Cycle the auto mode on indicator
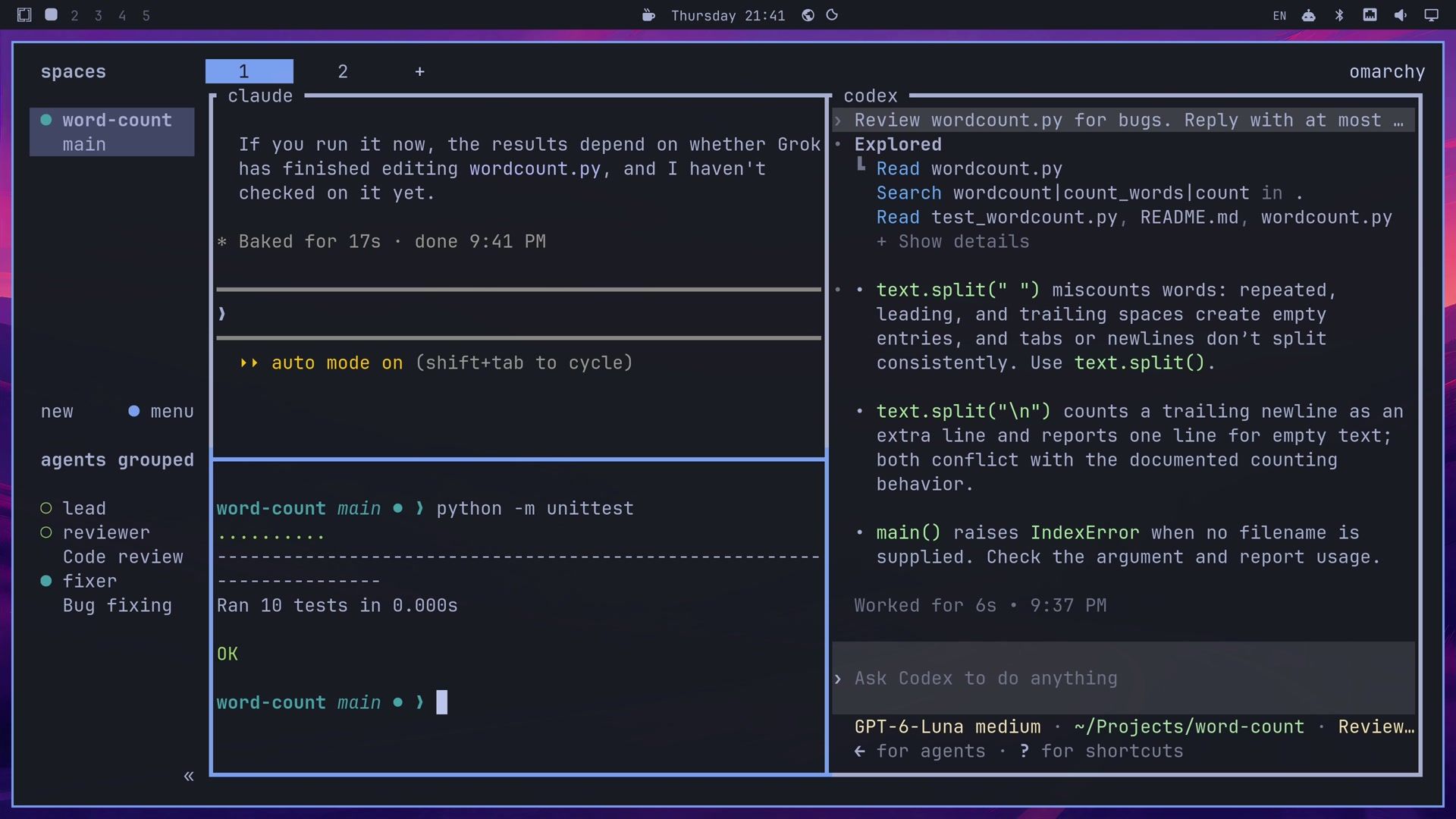Image resolution: width=1456 pixels, height=819 pixels. click(436, 363)
